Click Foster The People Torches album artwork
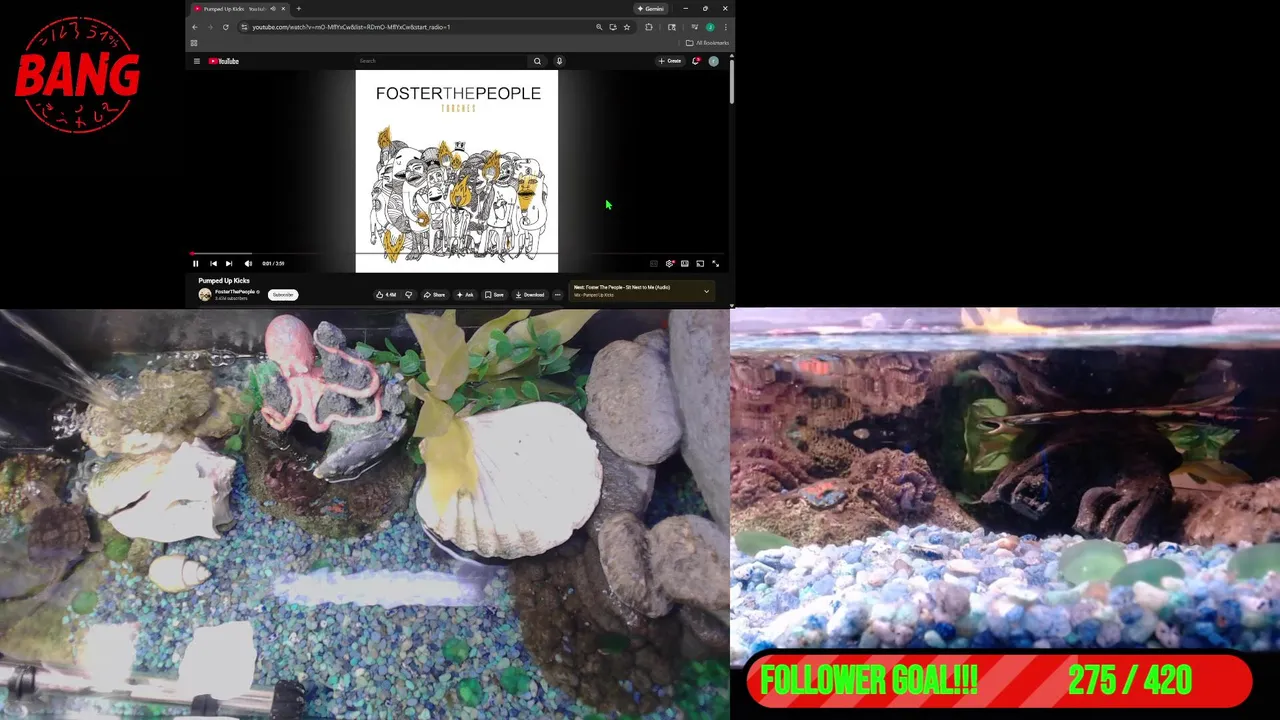This screenshot has height=720, width=1280. [x=457, y=171]
